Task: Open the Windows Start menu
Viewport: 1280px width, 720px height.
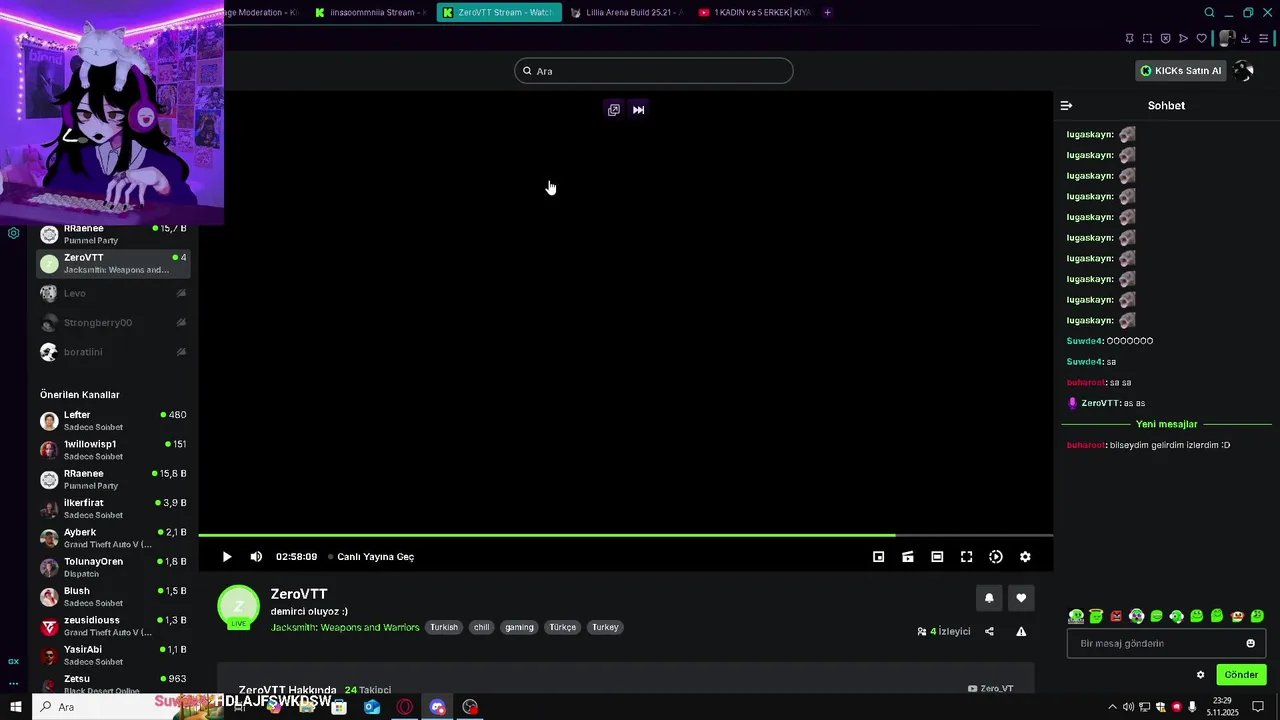Action: coord(15,707)
